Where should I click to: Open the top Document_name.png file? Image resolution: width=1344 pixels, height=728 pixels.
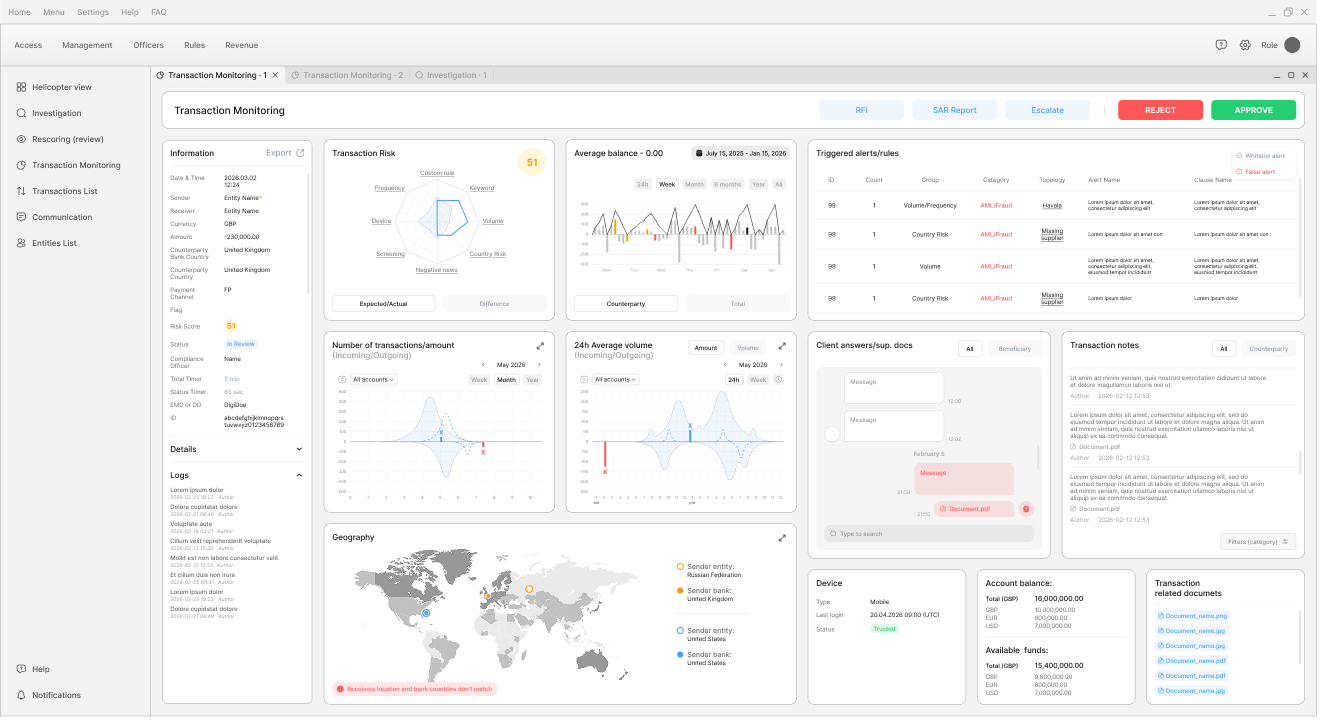pyautogui.click(x=1191, y=617)
